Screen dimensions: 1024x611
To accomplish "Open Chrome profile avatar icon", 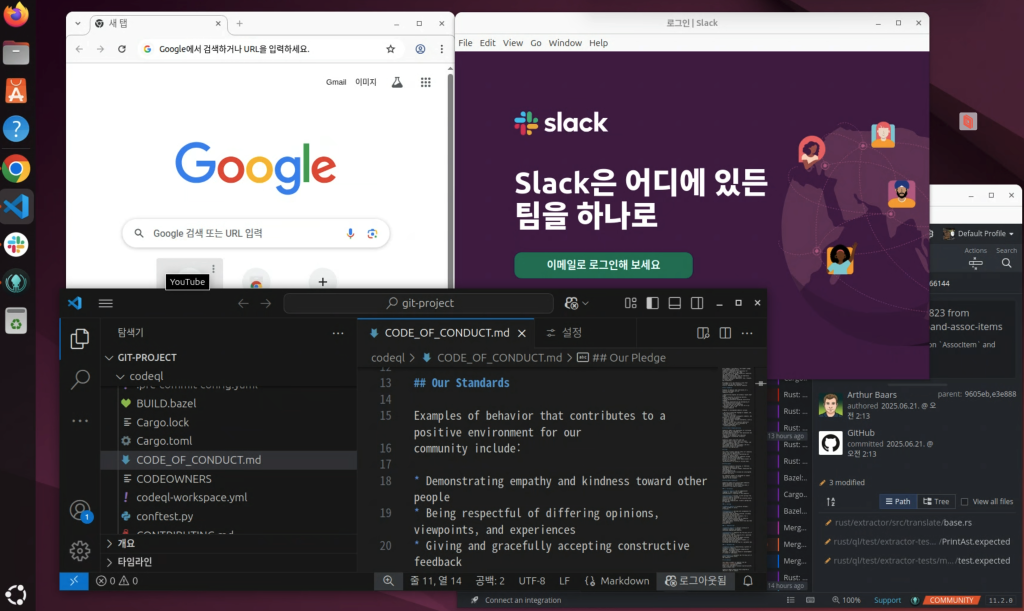I will pos(421,49).
